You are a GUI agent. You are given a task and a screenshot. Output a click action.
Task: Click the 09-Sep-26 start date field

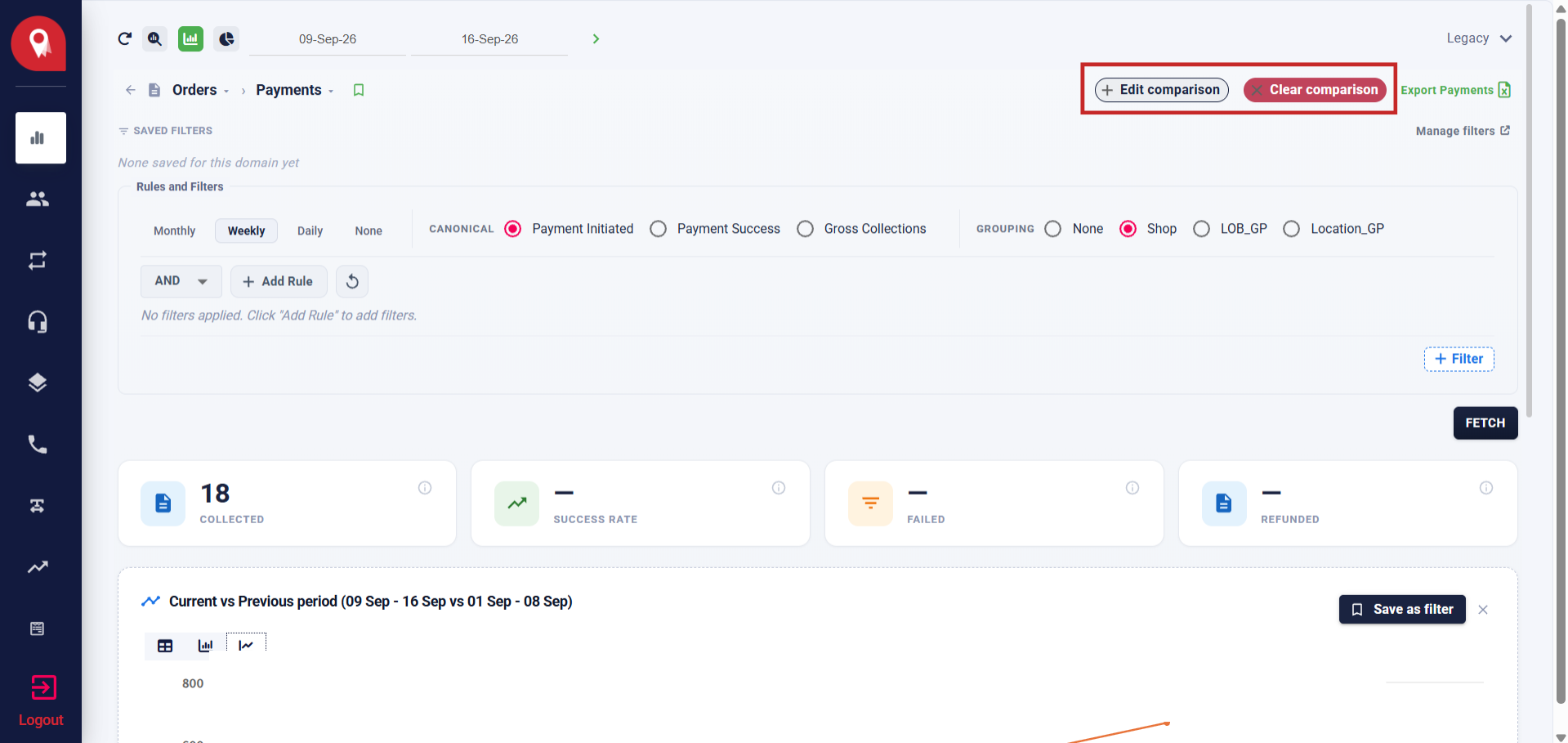click(x=327, y=39)
